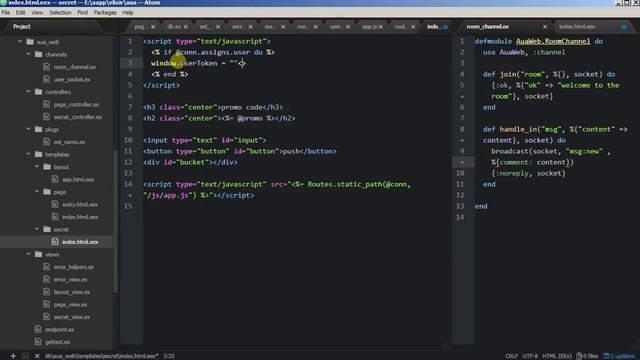Click the room_channel.ex file icon in tree
This screenshot has width=640, height=360.
(47, 67)
